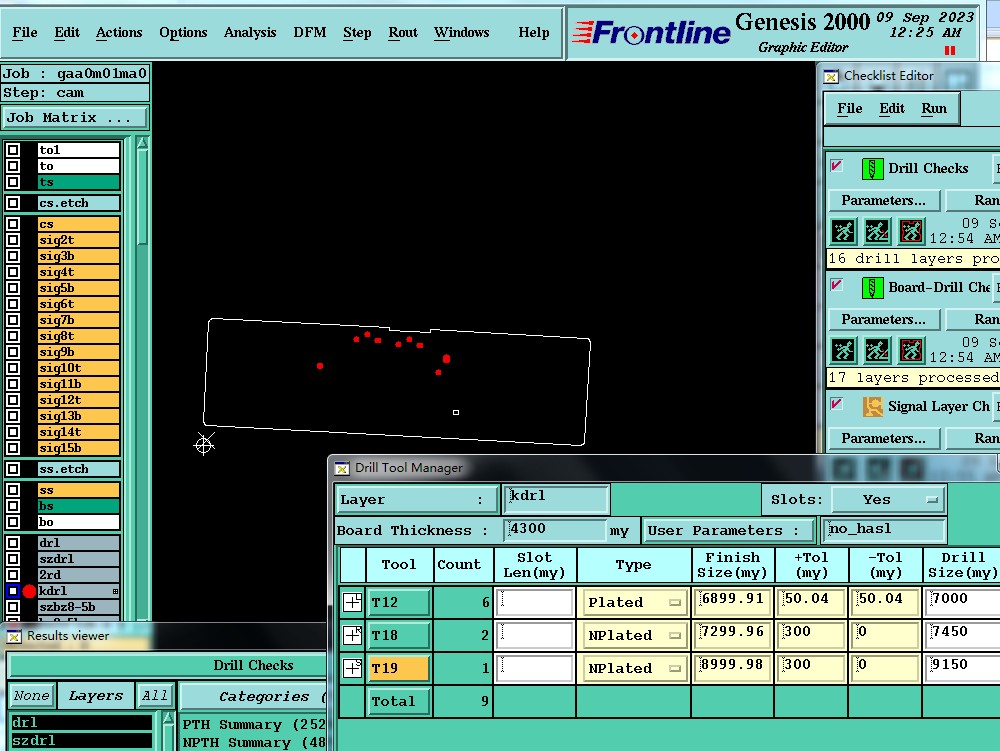This screenshot has width=1000, height=751.
Task: Click the plus icon for tool T19
Action: [352, 668]
